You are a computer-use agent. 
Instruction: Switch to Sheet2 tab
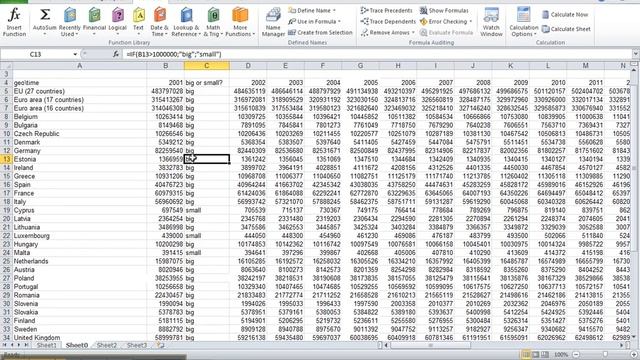coord(107,345)
